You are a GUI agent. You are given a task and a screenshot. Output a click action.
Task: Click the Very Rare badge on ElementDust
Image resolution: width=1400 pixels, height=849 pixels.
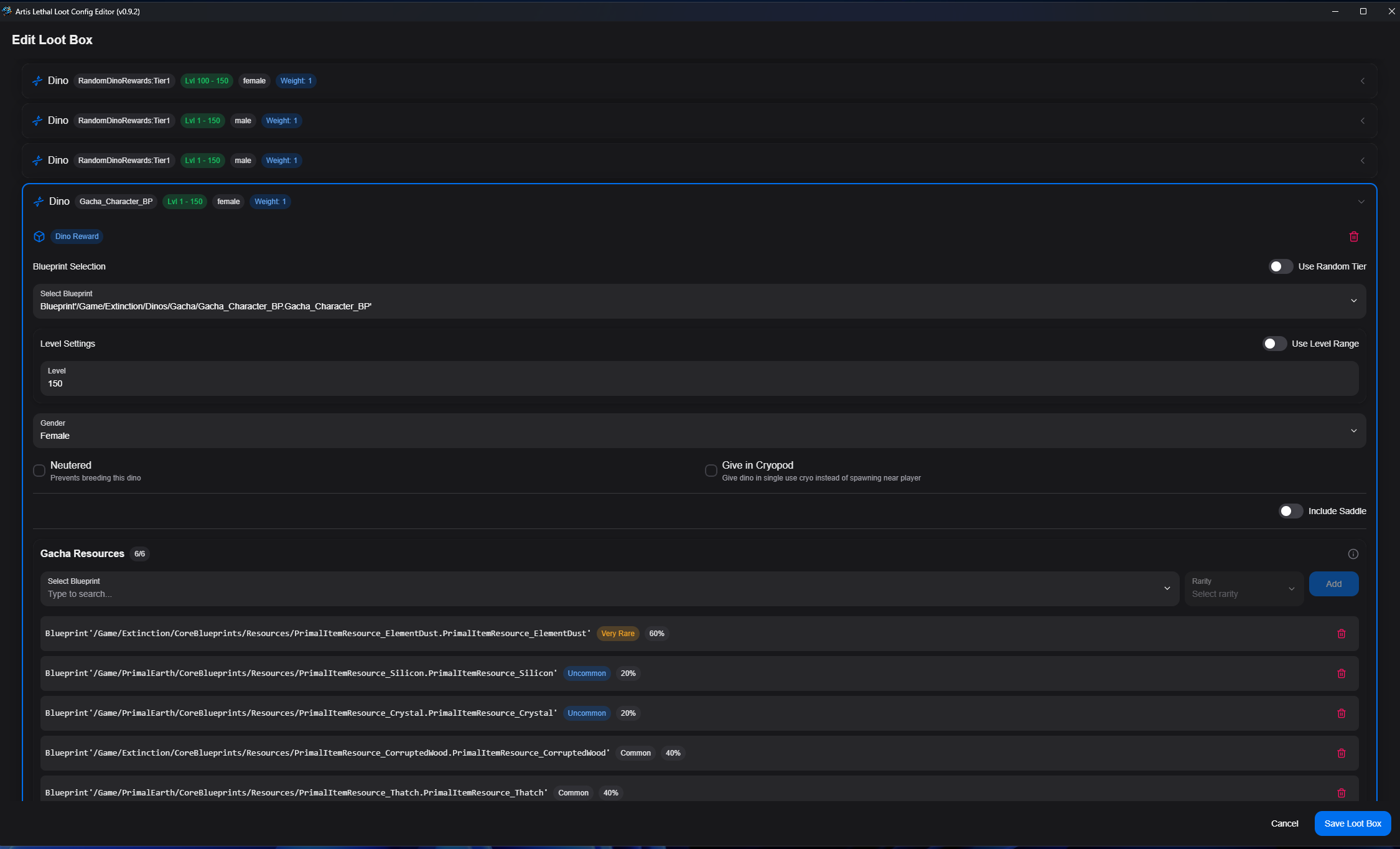point(618,634)
